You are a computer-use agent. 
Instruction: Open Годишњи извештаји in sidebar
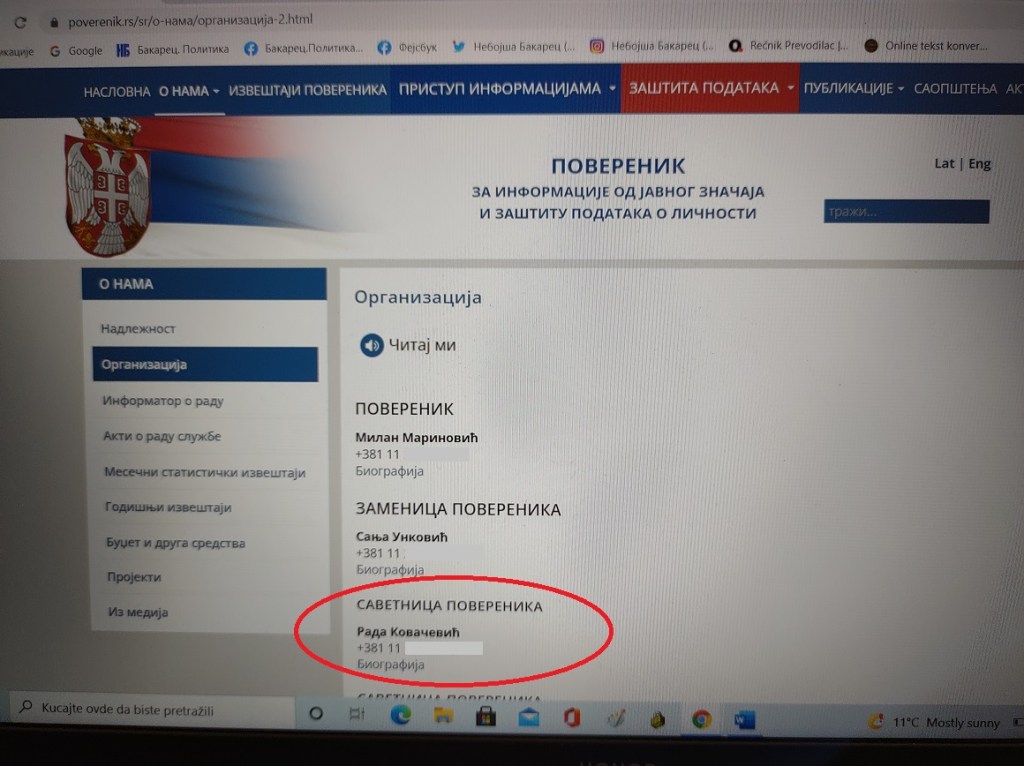coord(168,507)
